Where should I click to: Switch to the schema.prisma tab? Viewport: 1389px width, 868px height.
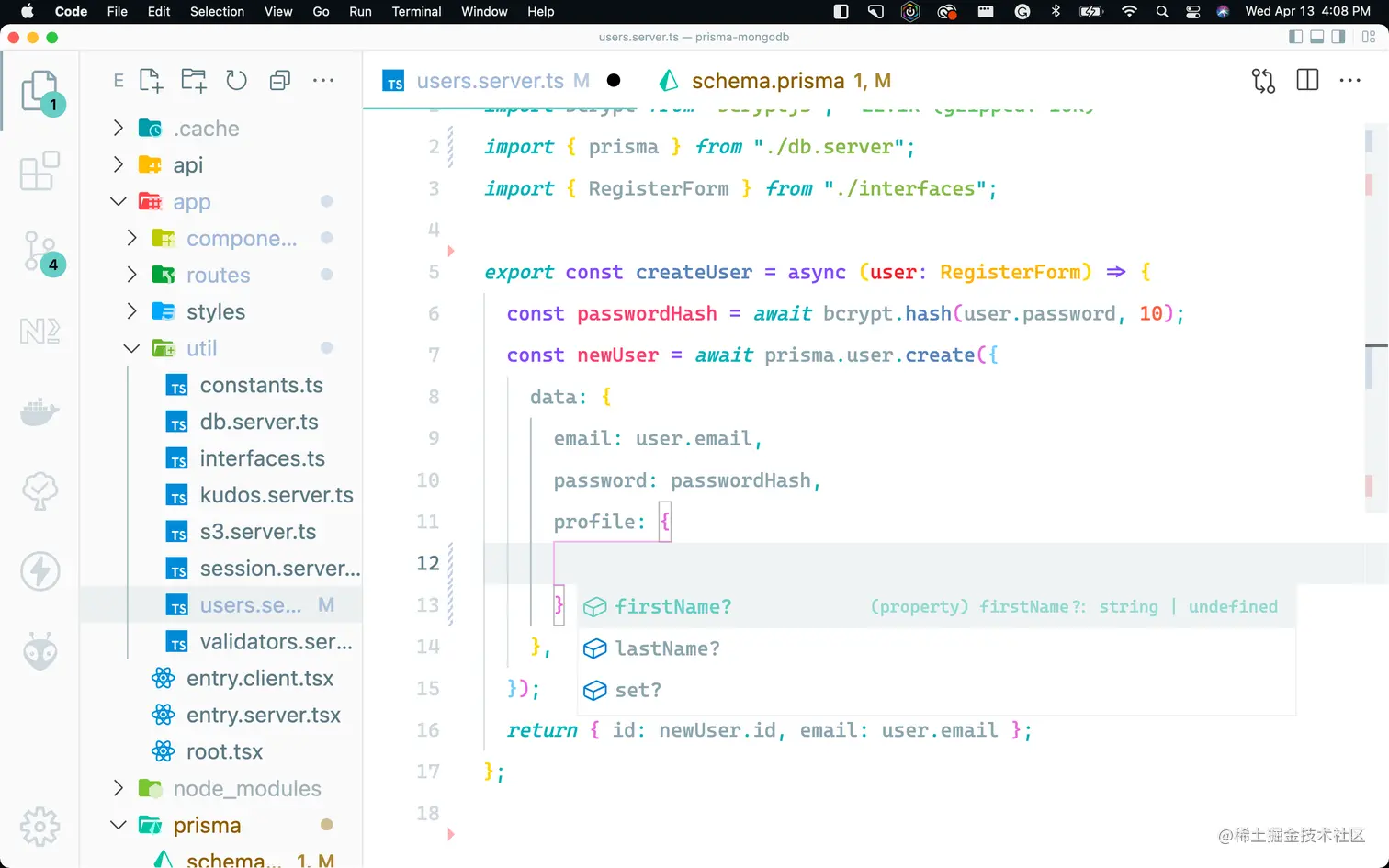click(789, 81)
